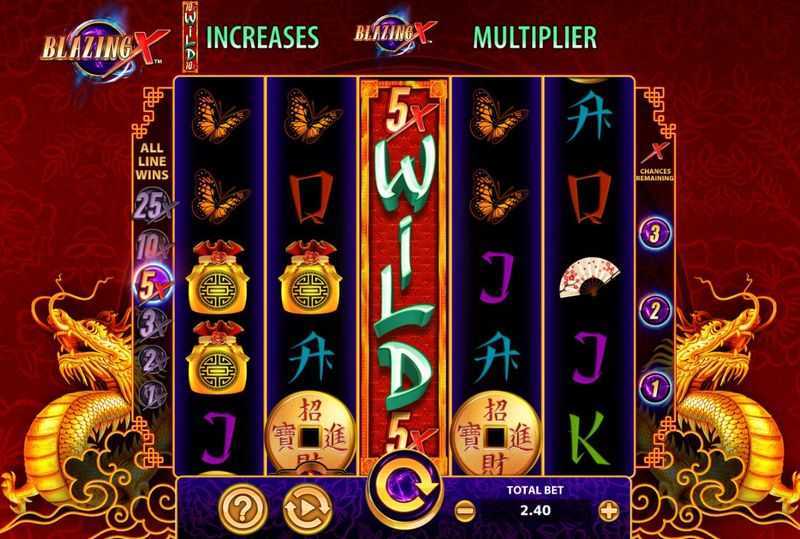800x539 pixels.
Task: Decrease total bet with minus button
Action: tap(465, 510)
